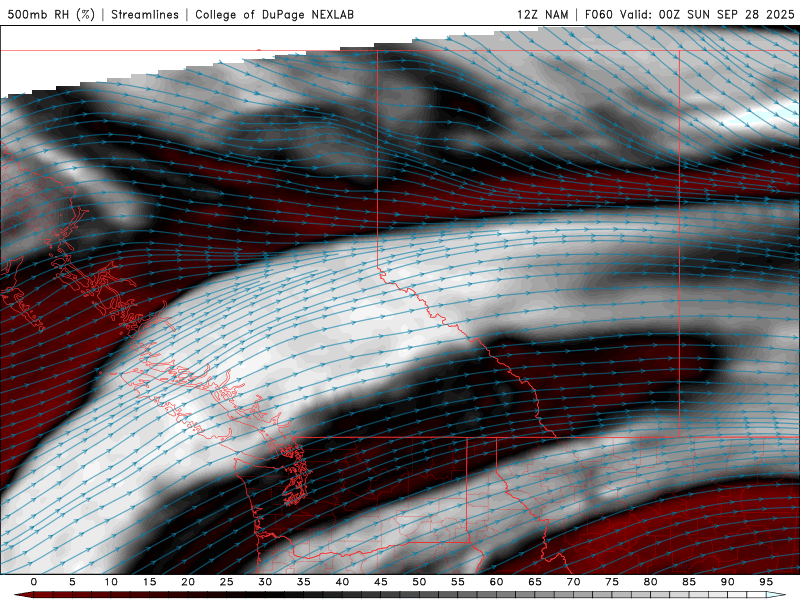
Task: Click the 0 value on the color scale
Action: [34, 582]
